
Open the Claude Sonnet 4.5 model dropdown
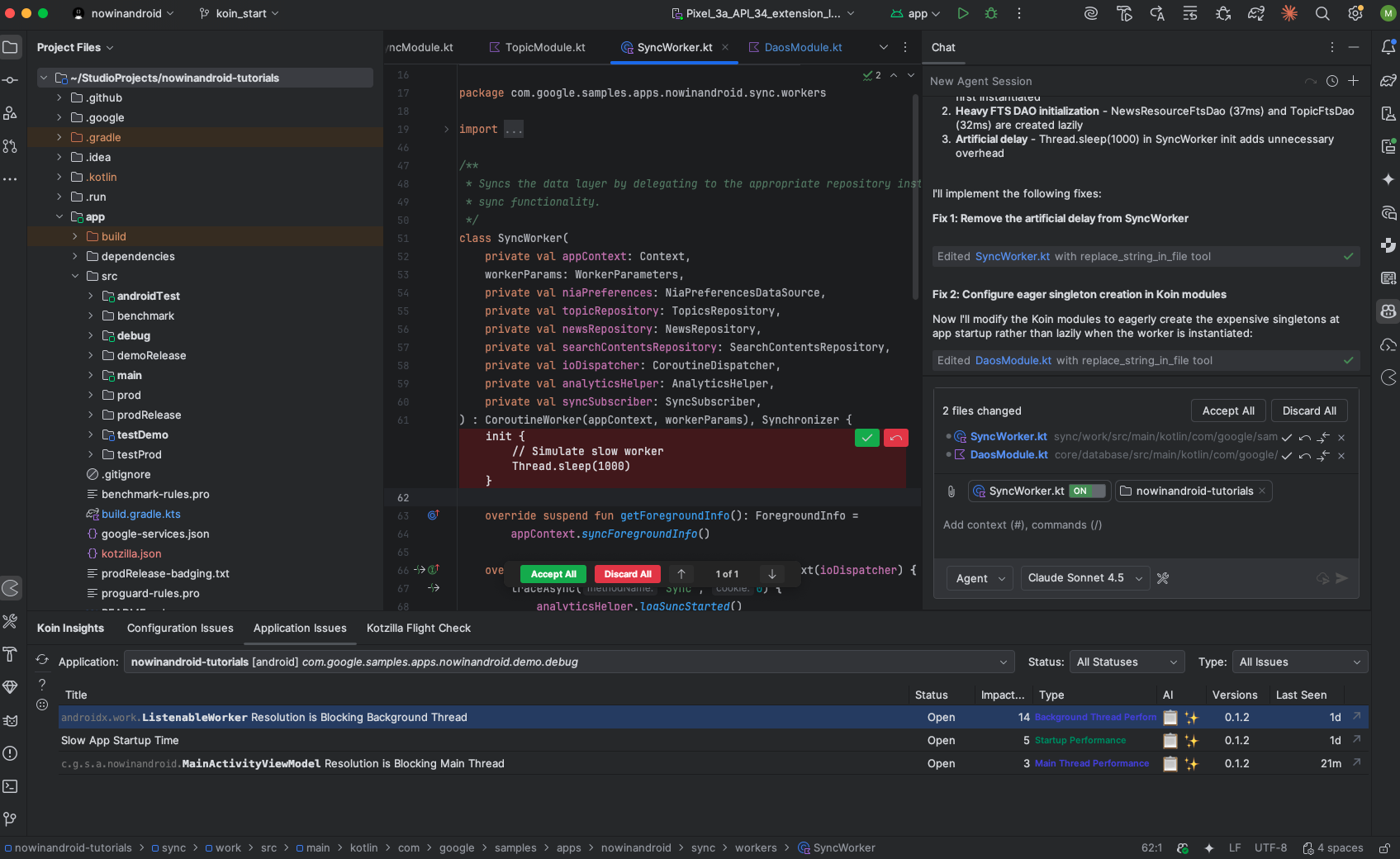click(x=1084, y=578)
